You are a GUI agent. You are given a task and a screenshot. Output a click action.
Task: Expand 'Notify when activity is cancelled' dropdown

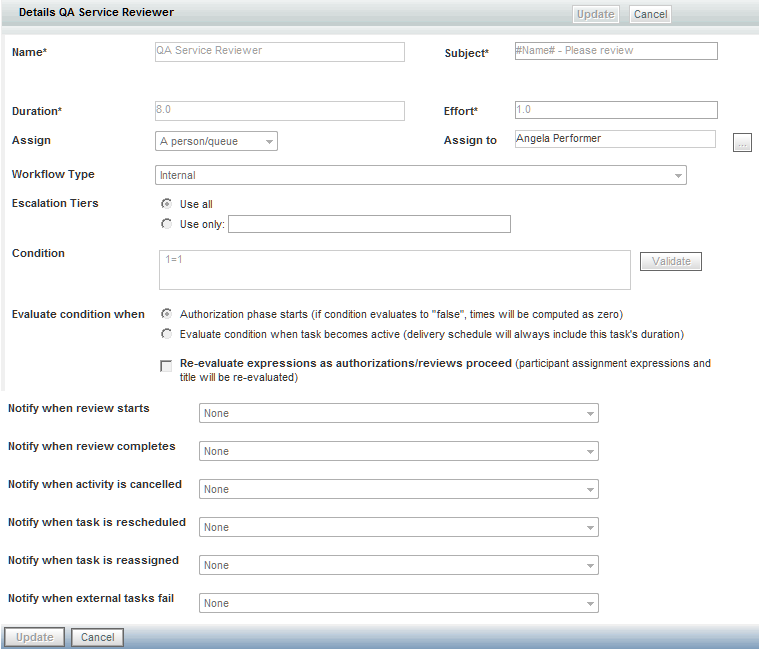[398, 489]
